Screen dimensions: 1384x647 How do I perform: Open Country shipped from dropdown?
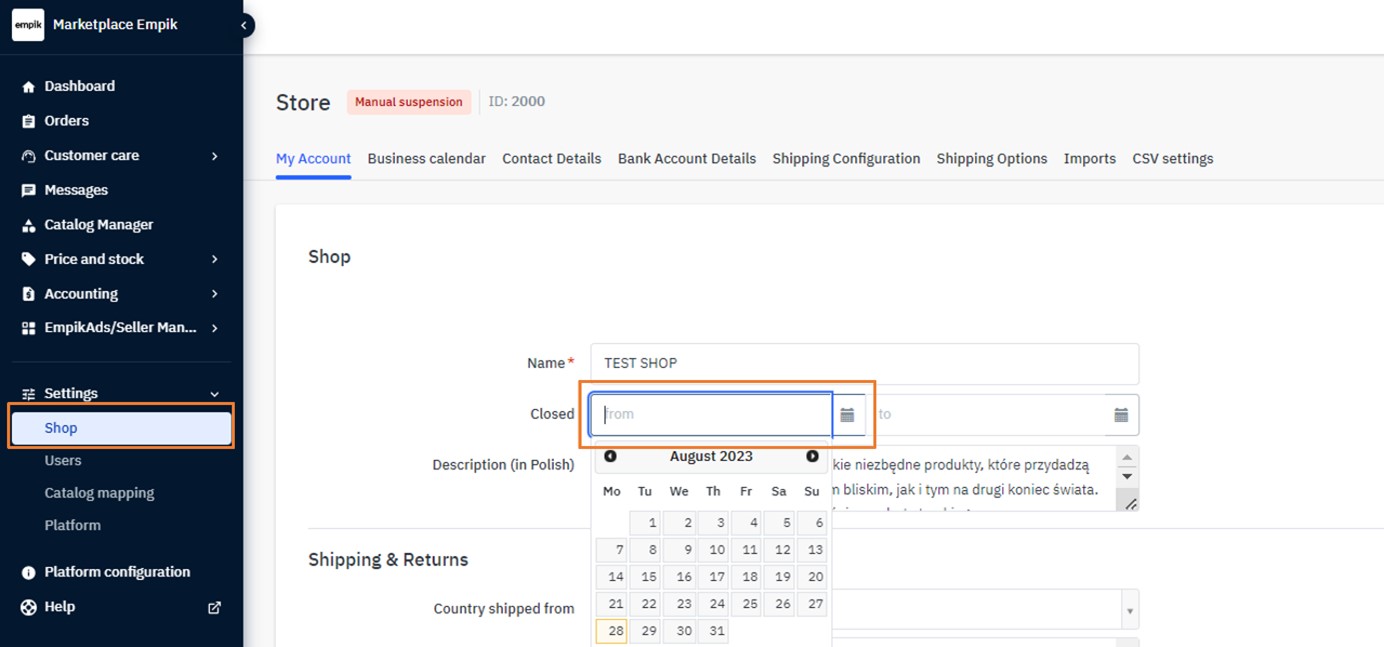tap(1129, 609)
